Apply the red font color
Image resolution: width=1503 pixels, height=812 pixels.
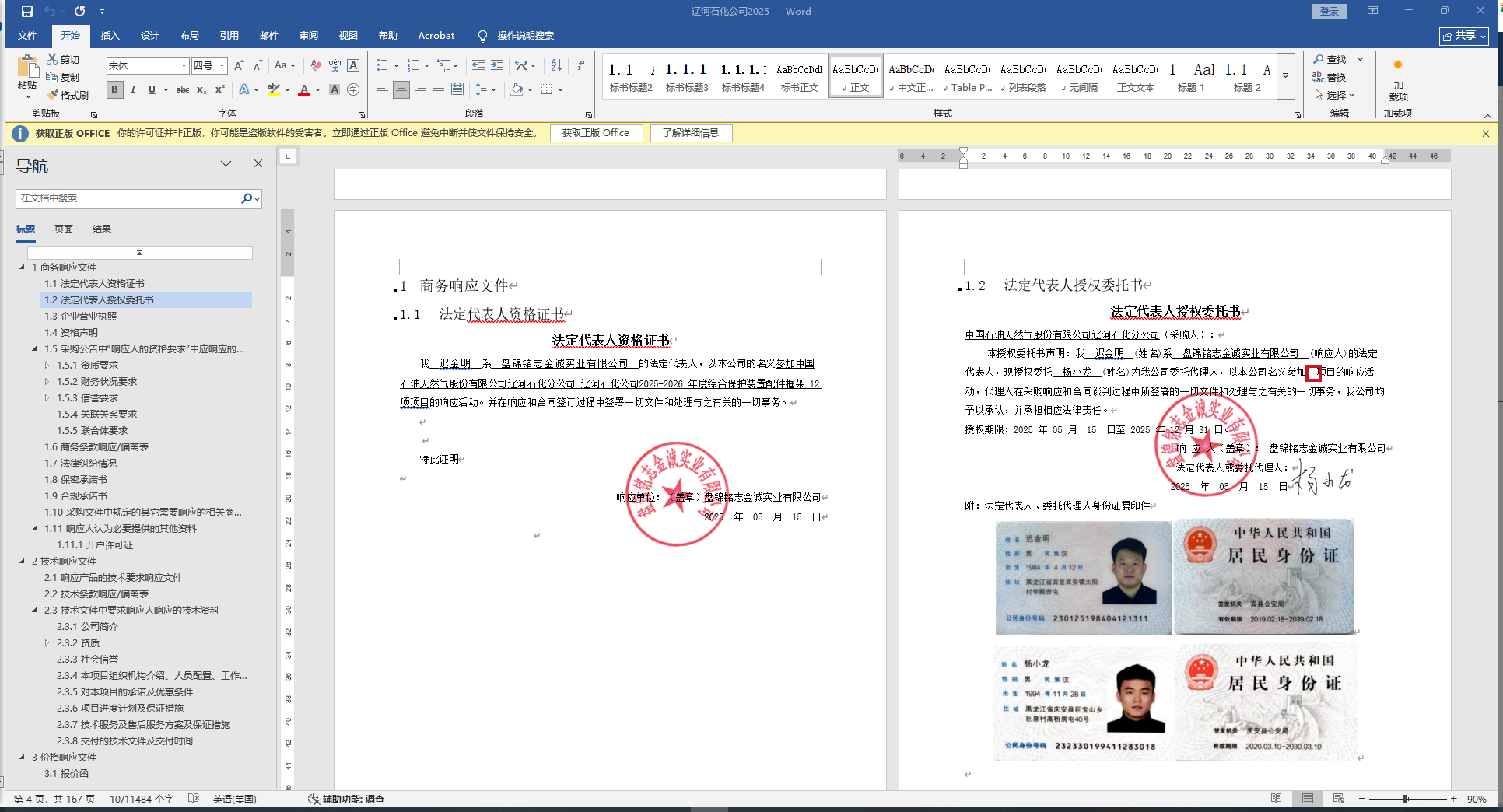pyautogui.click(x=304, y=89)
